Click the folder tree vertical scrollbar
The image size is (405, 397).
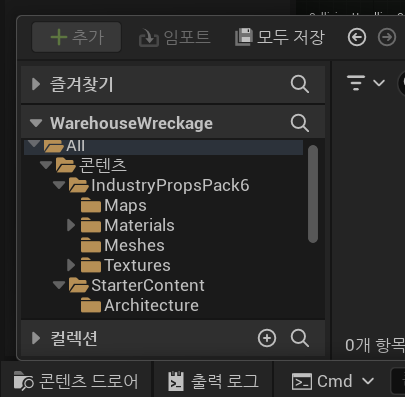tap(313, 194)
